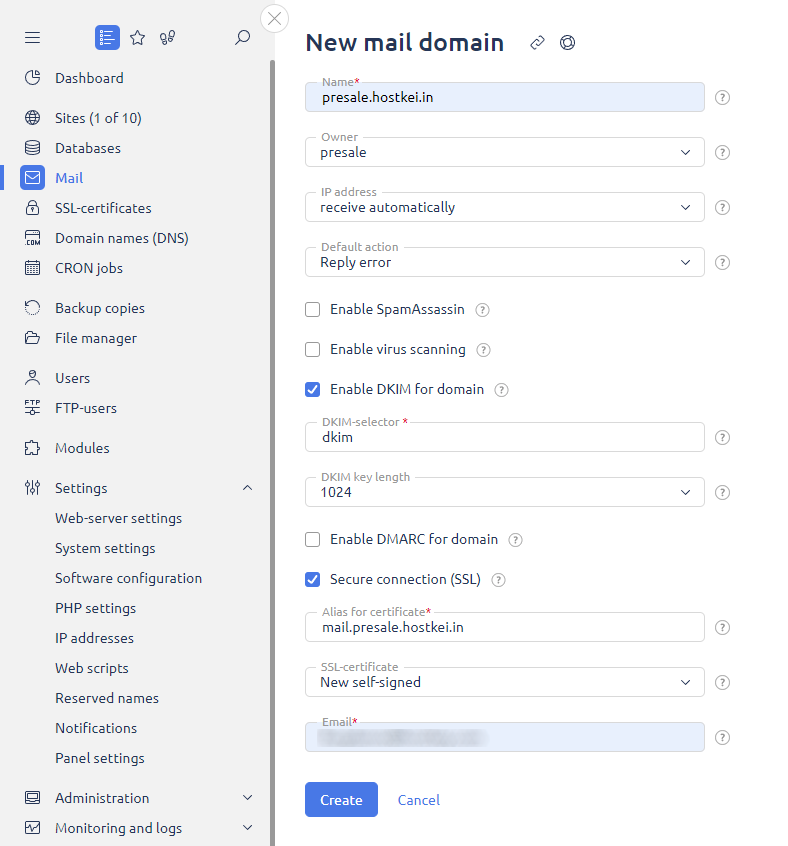Open SSL-certificates in the sidebar
This screenshot has height=846, width=788.
pyautogui.click(x=103, y=208)
